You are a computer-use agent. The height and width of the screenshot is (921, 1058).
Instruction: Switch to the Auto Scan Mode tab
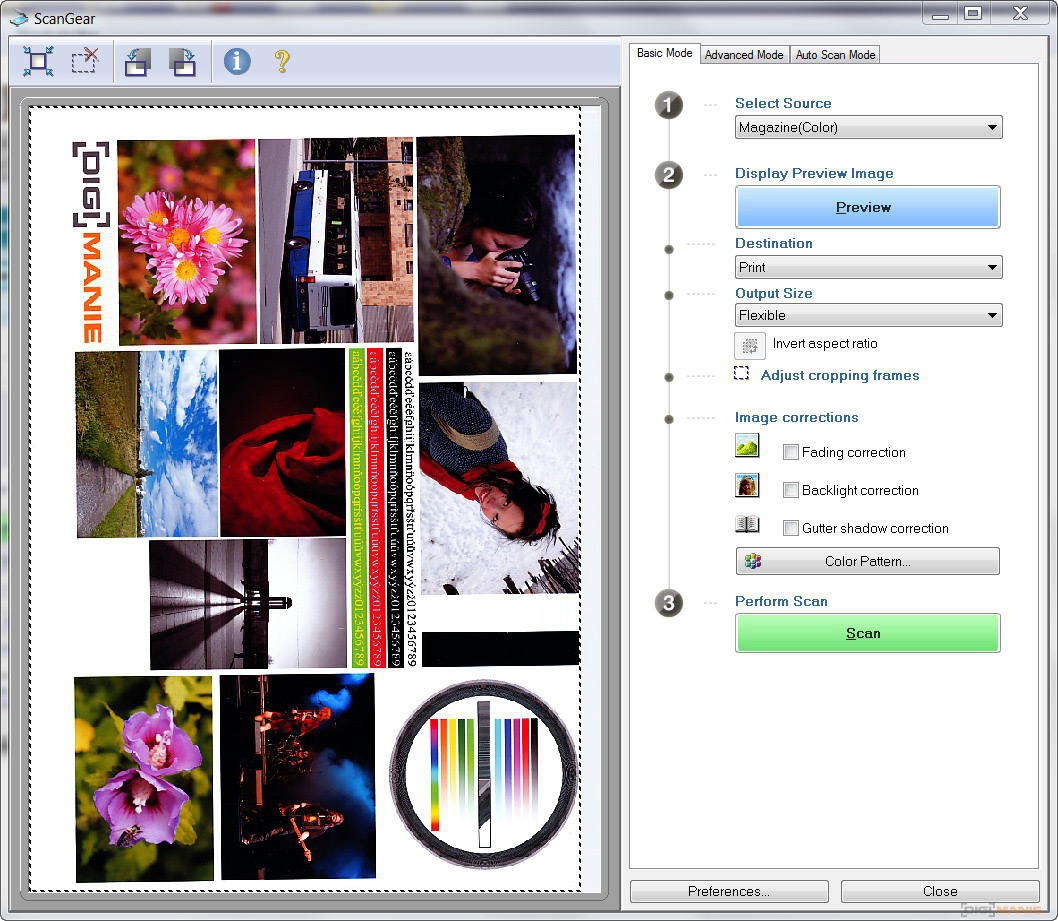point(835,55)
